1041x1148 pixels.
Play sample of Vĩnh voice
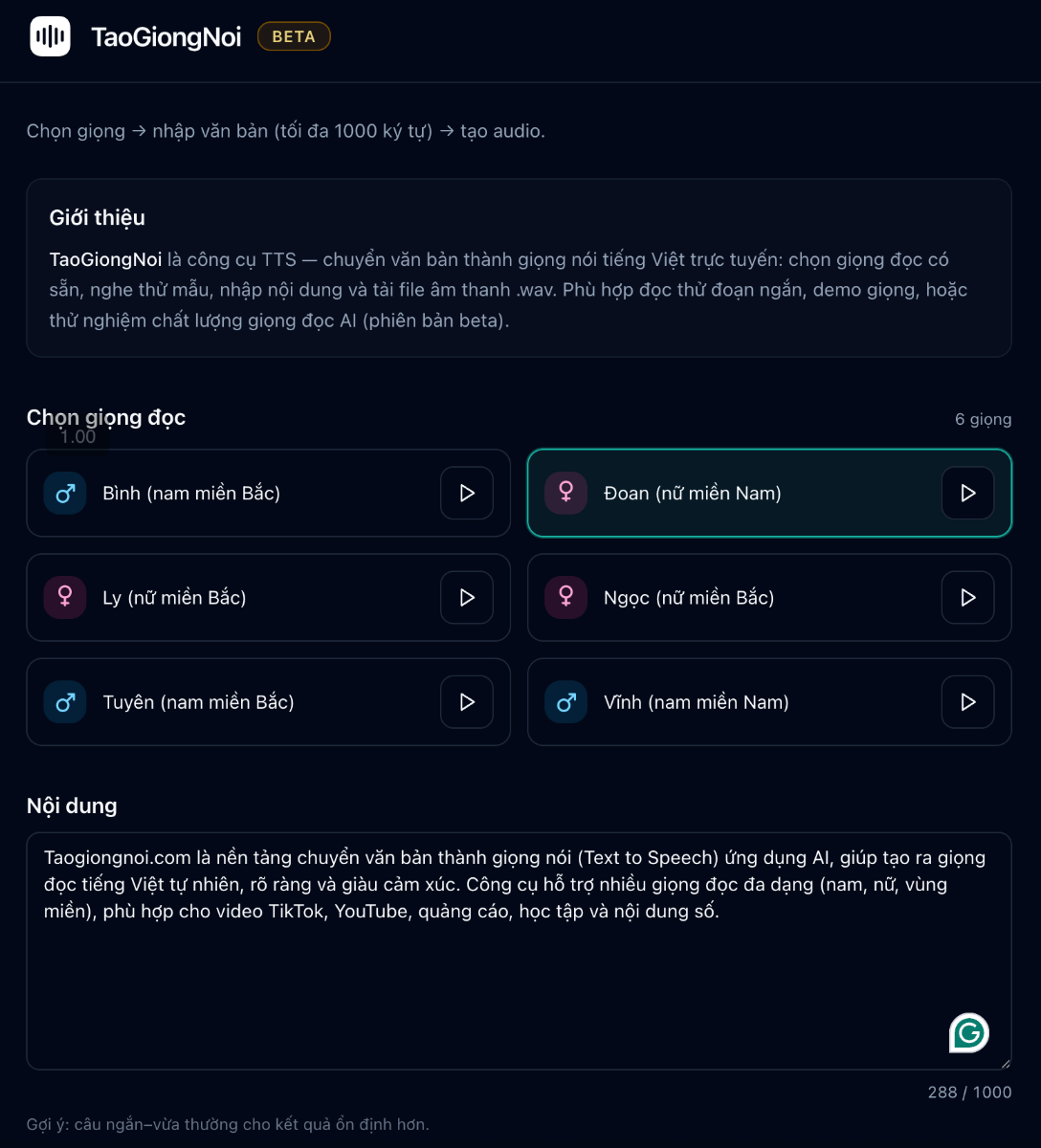(967, 702)
